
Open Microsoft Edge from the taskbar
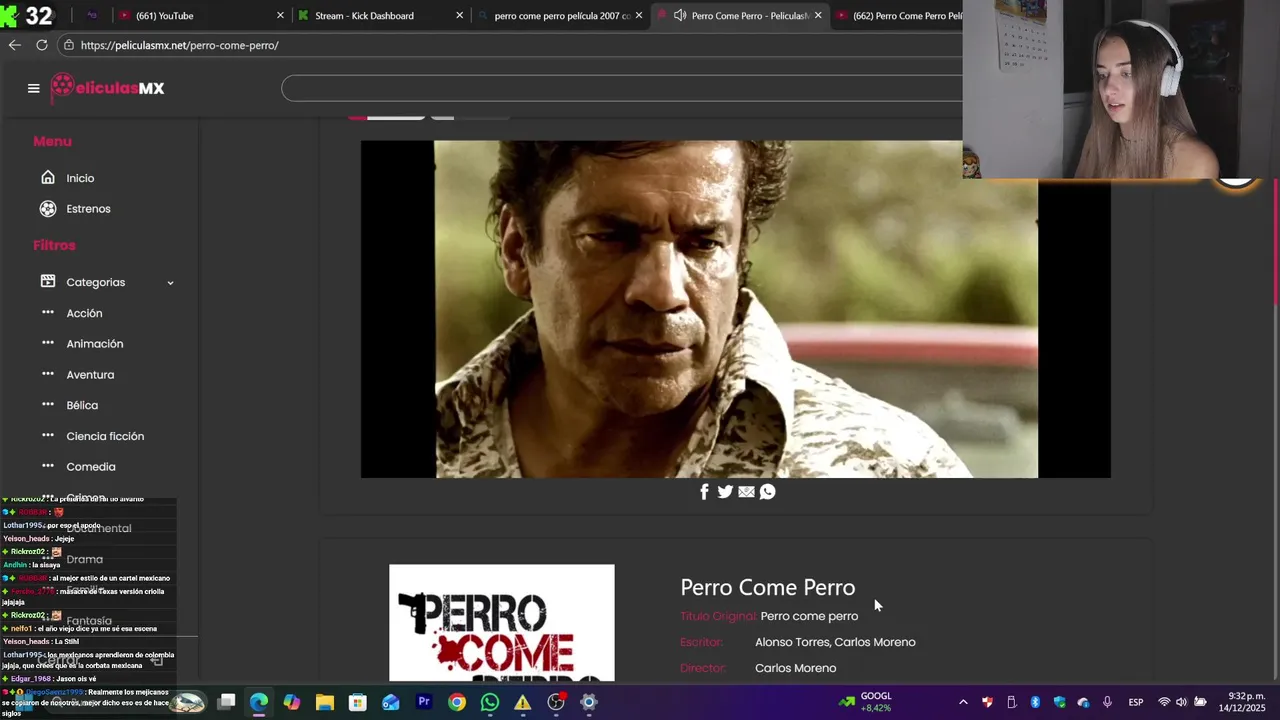[259, 702]
